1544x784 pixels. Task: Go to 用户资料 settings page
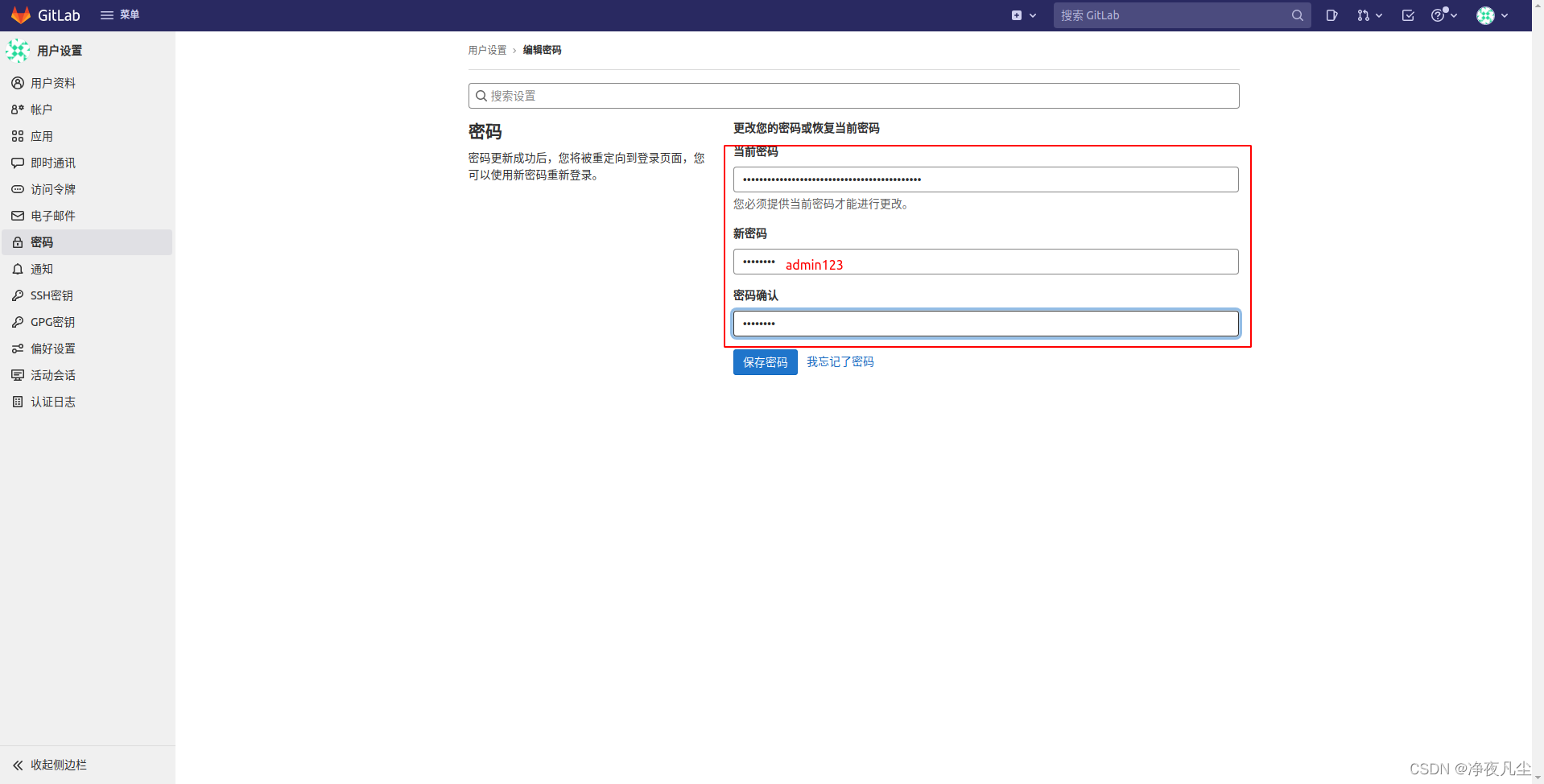tap(87, 83)
